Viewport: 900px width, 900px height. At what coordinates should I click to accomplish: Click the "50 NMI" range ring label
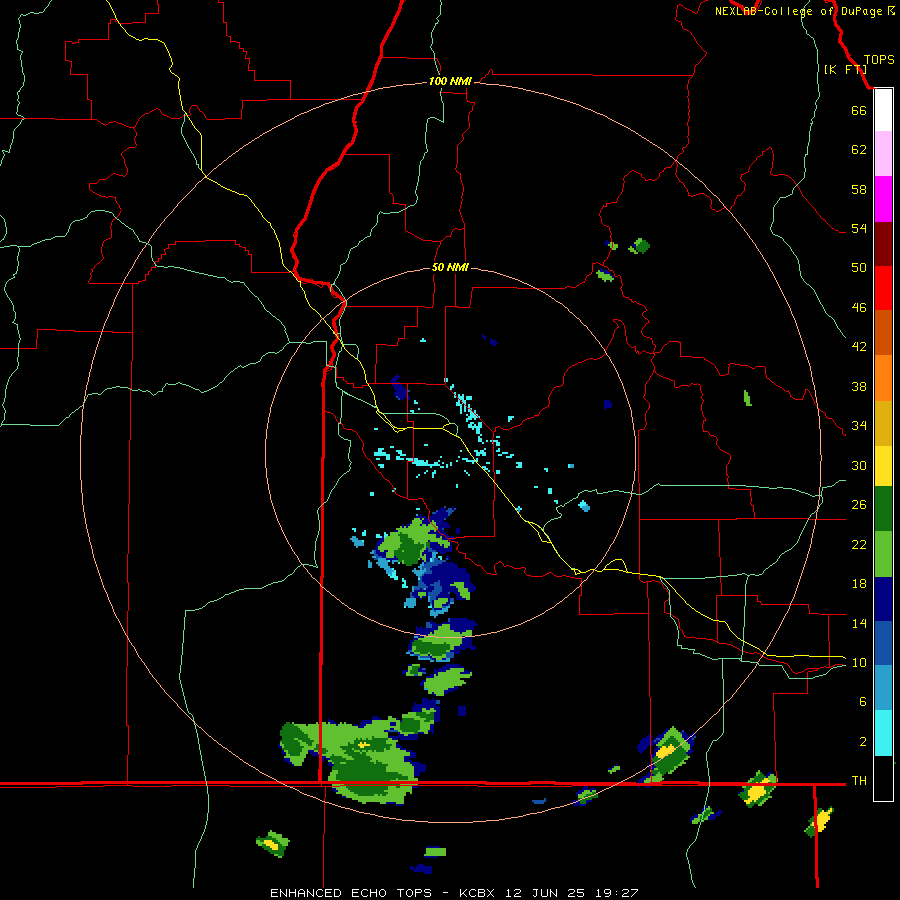tap(450, 267)
